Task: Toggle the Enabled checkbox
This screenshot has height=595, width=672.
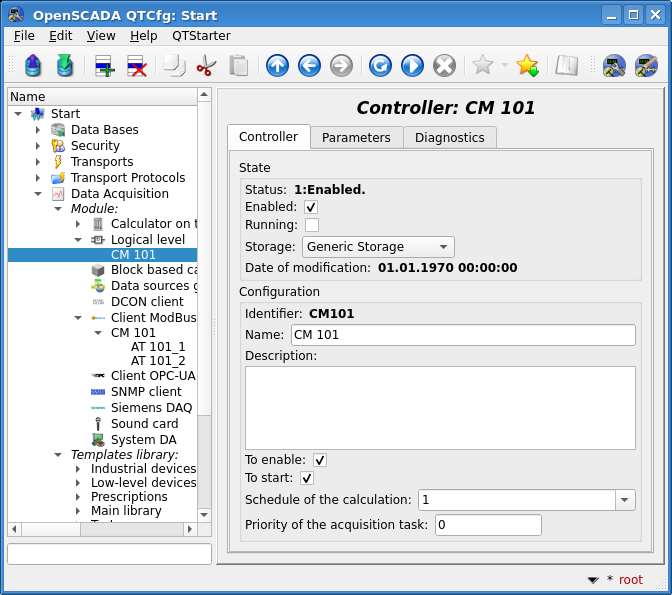Action: click(311, 207)
